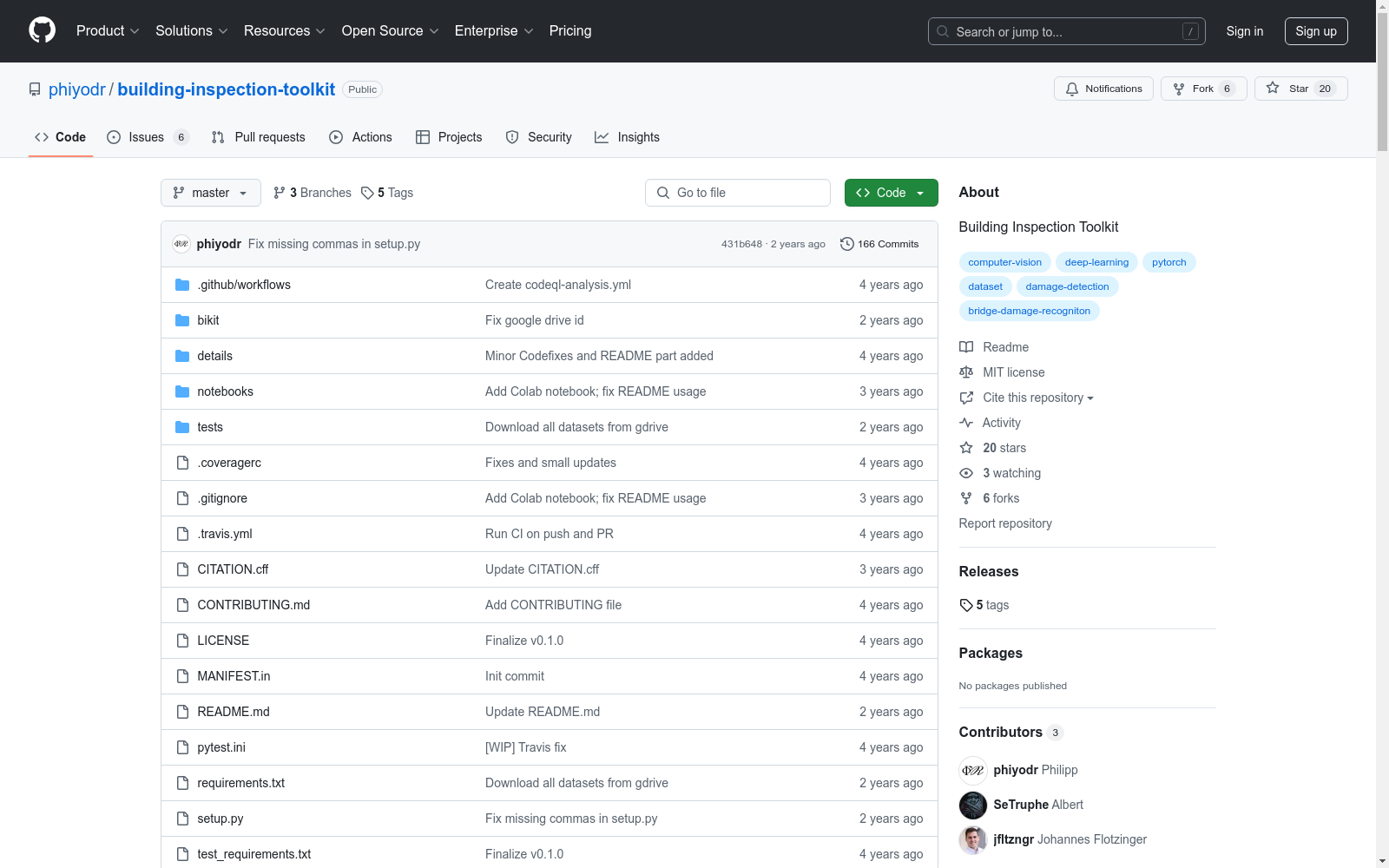Open jfltzngr contributor avatar

[x=973, y=839]
